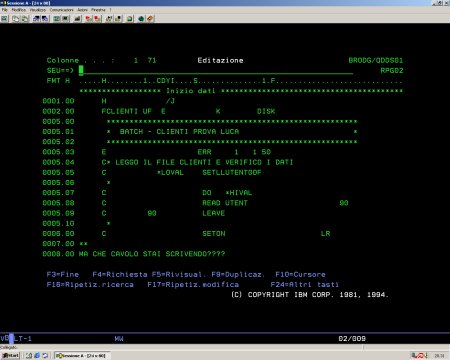Image resolution: width=450 pixels, height=360 pixels.
Task: Click the SETON opcode on line 0006.00
Action: 214,234
